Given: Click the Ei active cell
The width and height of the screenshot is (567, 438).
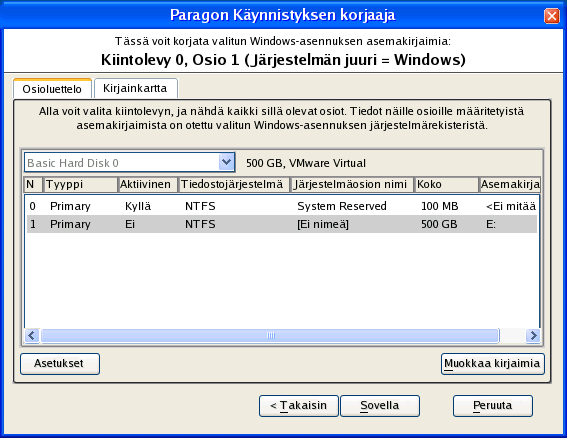Looking at the screenshot, I should pos(130,224).
